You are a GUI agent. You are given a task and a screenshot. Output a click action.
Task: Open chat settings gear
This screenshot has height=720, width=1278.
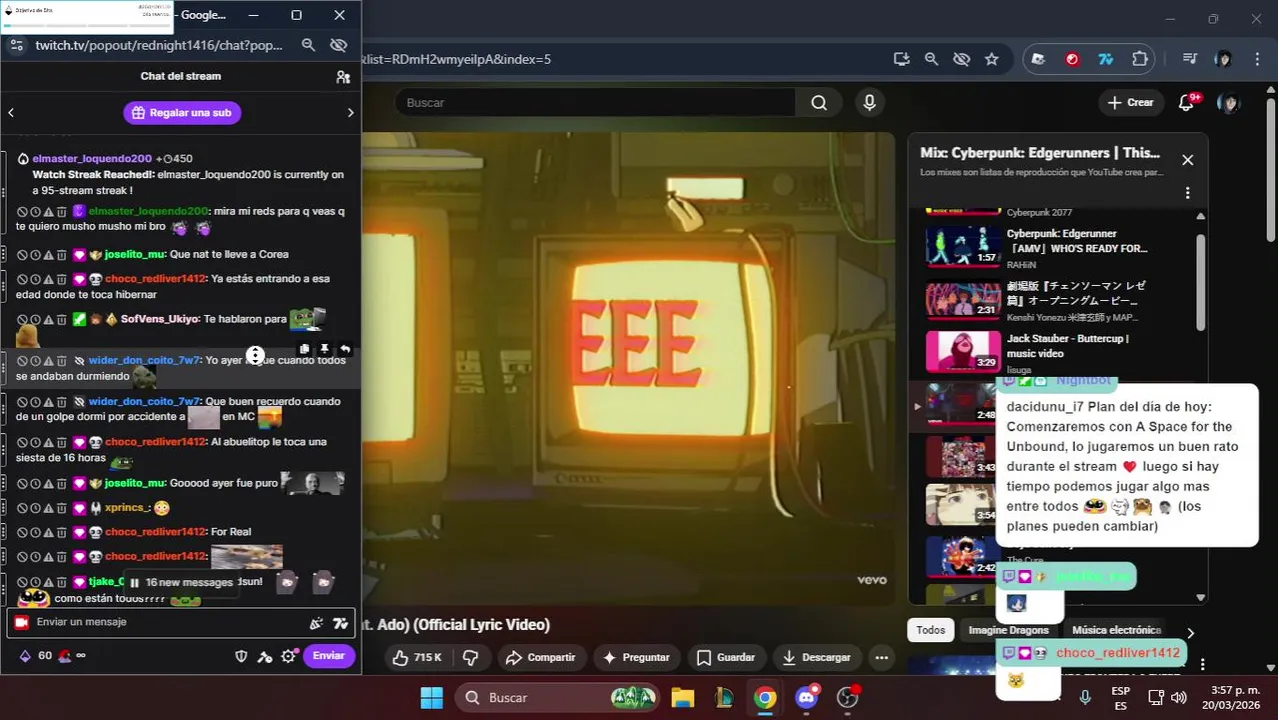289,656
